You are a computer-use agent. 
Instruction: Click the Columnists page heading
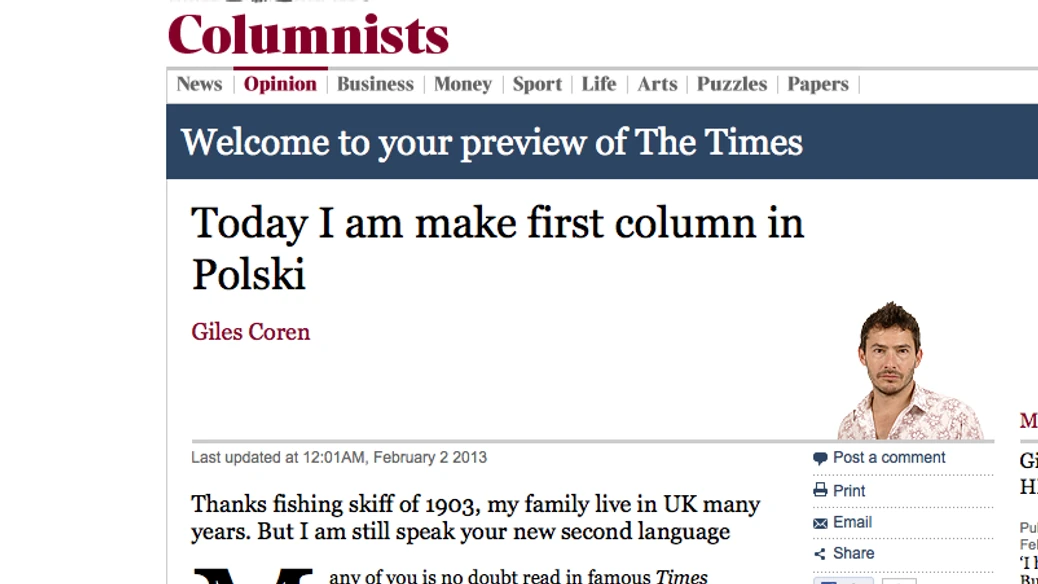click(308, 35)
